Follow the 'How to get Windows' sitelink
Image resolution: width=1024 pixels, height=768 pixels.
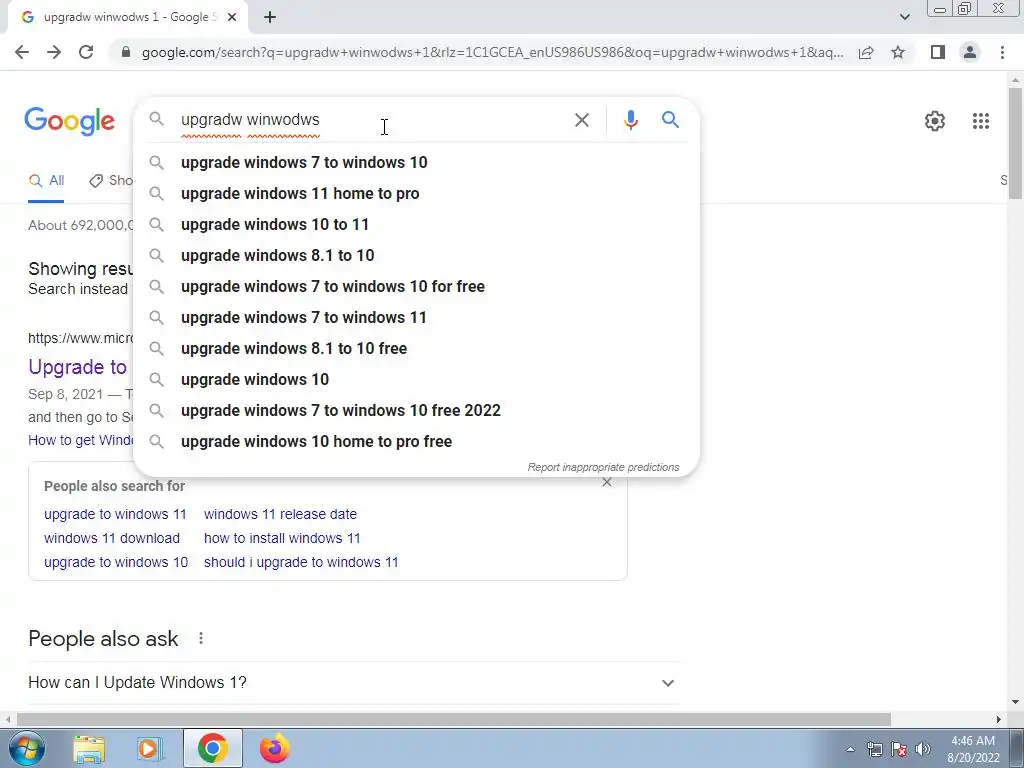point(80,441)
